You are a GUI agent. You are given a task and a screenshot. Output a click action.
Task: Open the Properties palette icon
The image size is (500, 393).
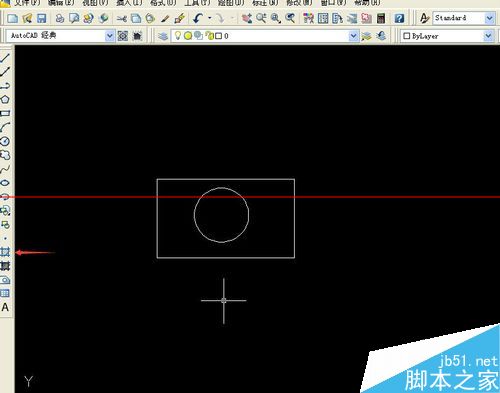(308, 18)
